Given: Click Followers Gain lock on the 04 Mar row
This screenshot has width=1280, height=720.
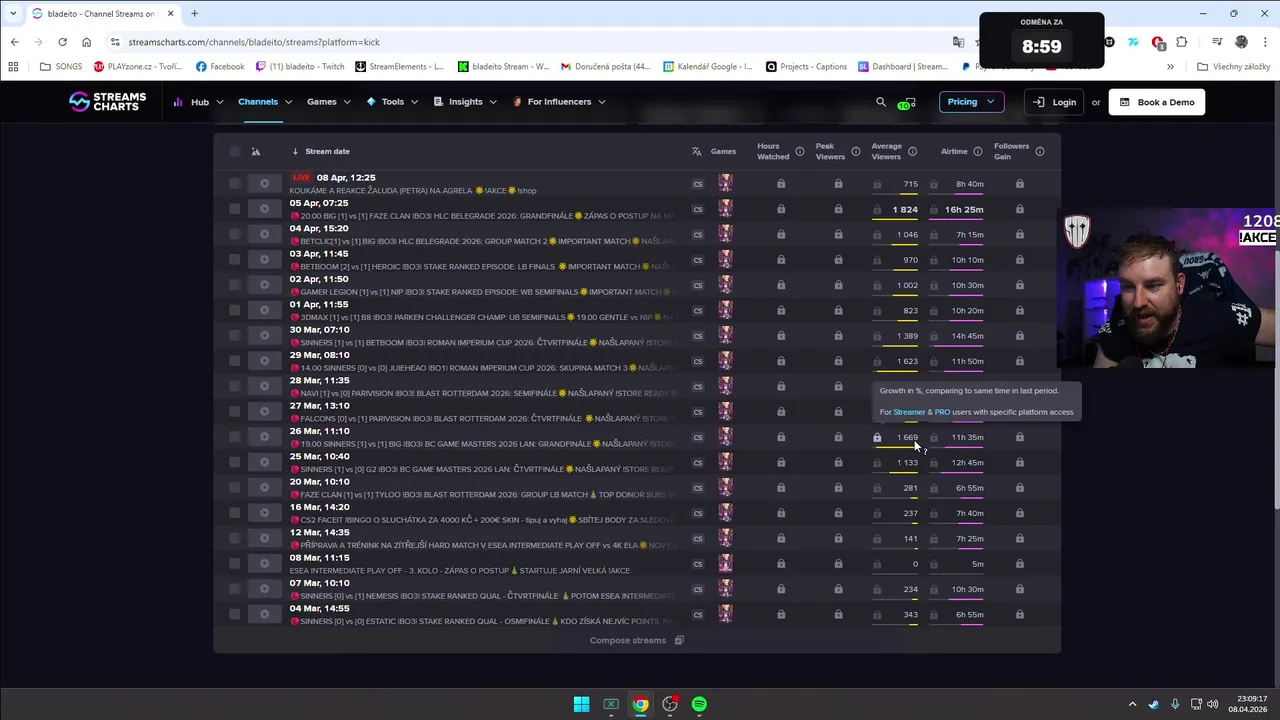Looking at the screenshot, I should point(1020,615).
